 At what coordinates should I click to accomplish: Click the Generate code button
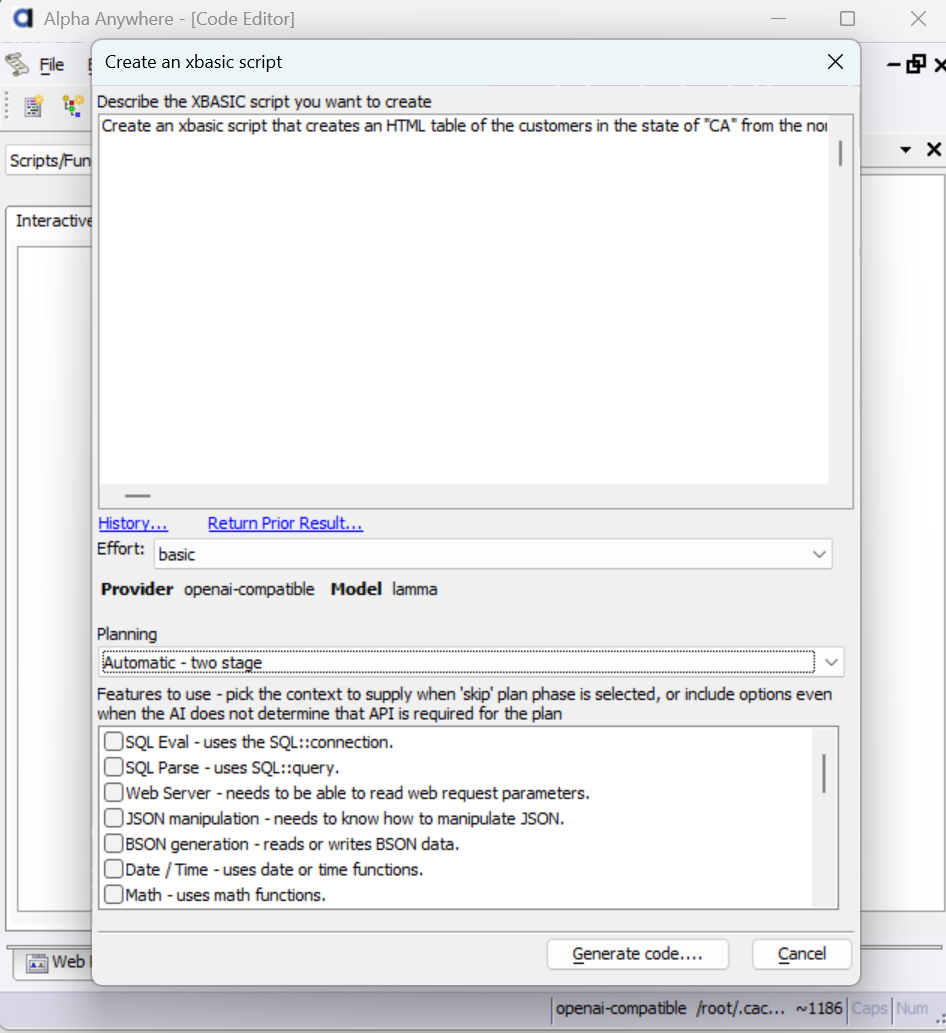pyautogui.click(x=638, y=954)
